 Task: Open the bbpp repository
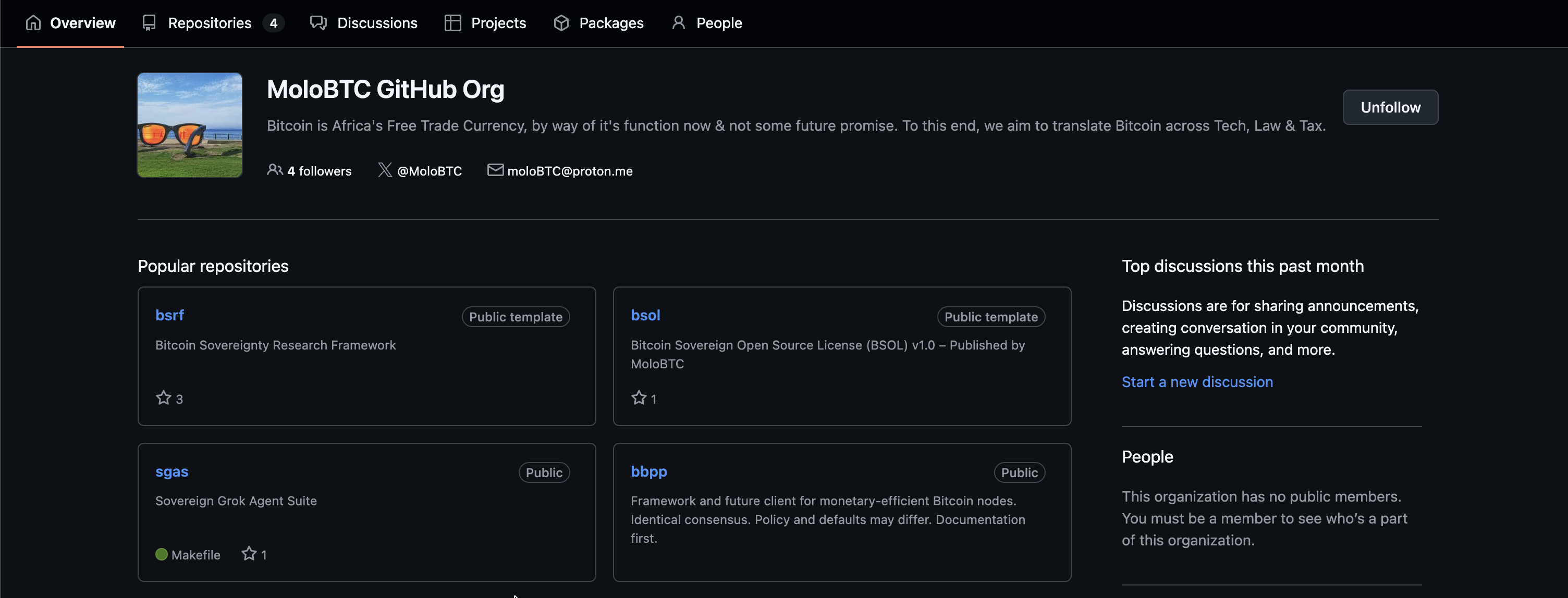pos(649,471)
